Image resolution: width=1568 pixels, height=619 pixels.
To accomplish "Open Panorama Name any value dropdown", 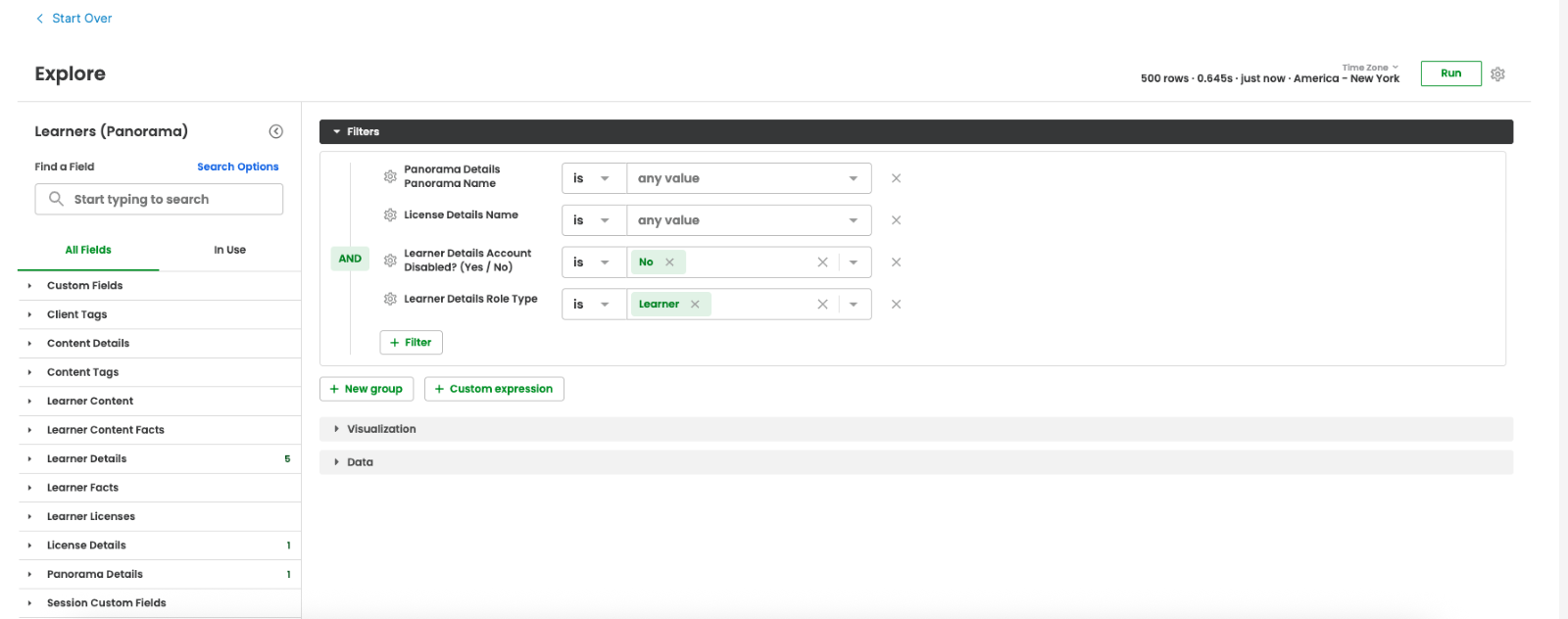I will (x=749, y=178).
